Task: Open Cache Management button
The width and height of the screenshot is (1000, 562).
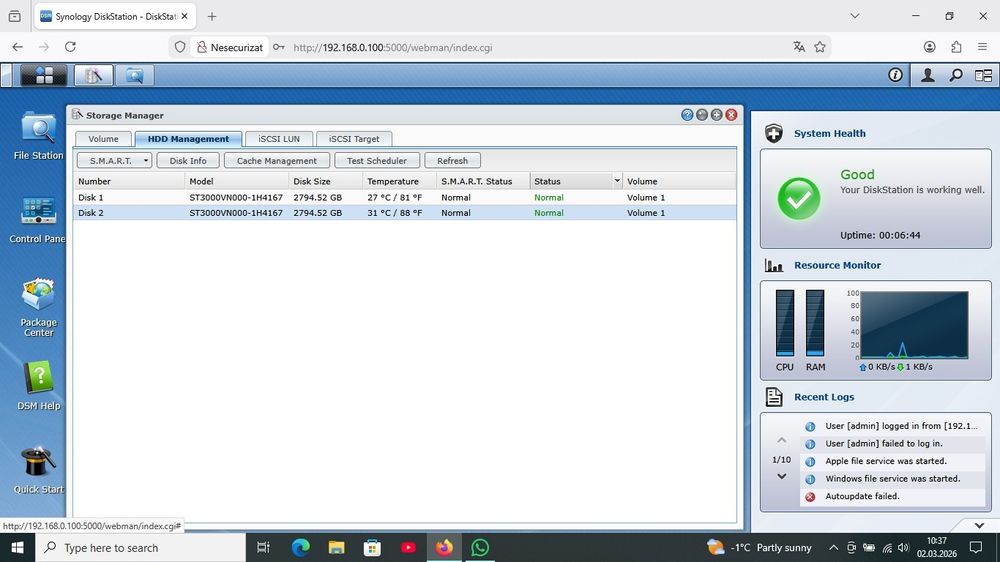Action: pos(277,161)
